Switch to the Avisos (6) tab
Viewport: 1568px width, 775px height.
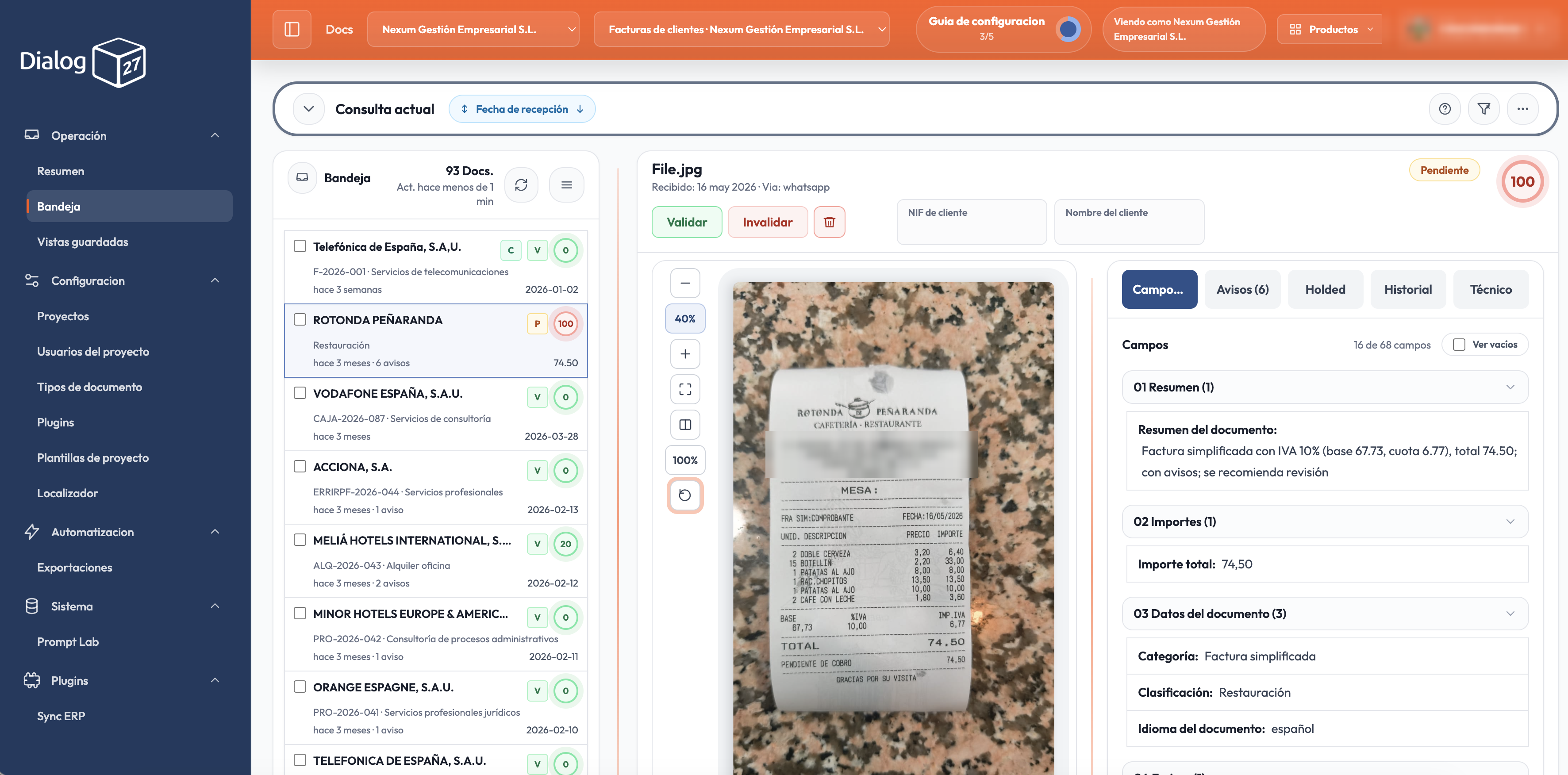click(x=1242, y=289)
